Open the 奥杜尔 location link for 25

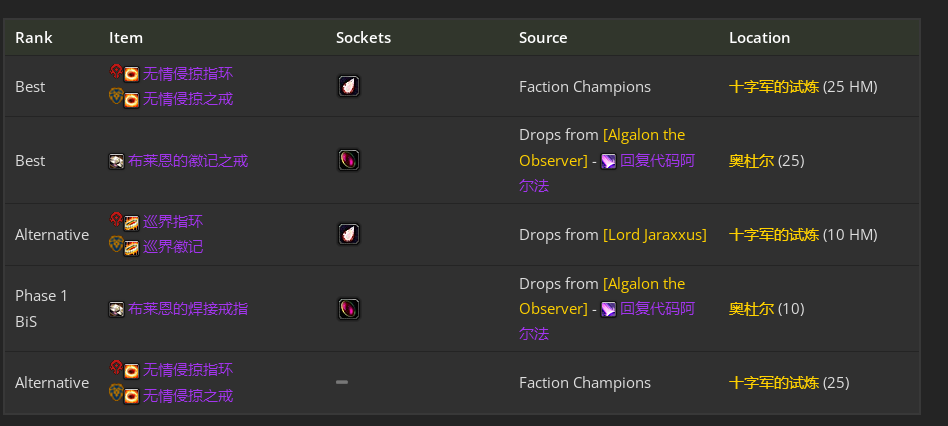point(752,161)
